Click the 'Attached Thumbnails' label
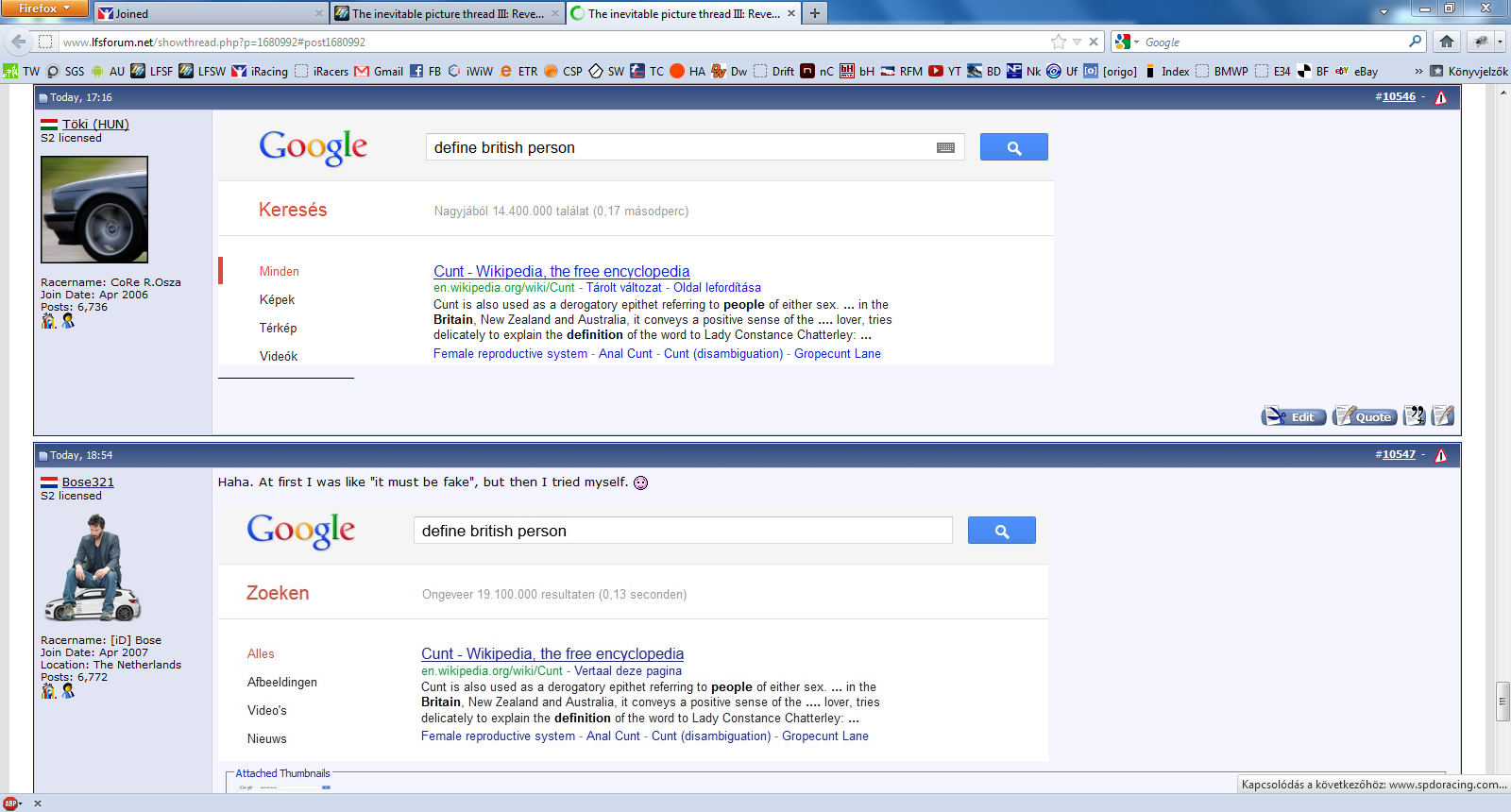 (282, 773)
